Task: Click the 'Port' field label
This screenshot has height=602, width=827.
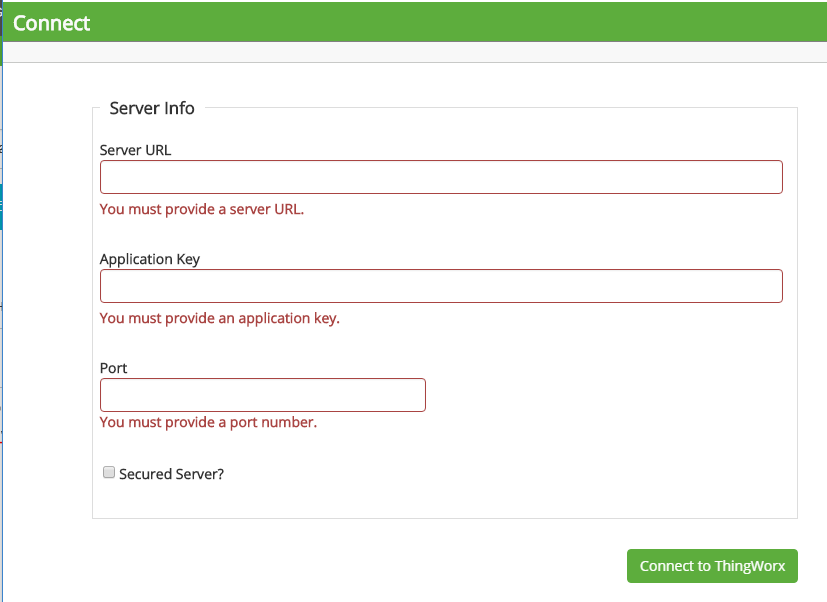Action: point(113,368)
